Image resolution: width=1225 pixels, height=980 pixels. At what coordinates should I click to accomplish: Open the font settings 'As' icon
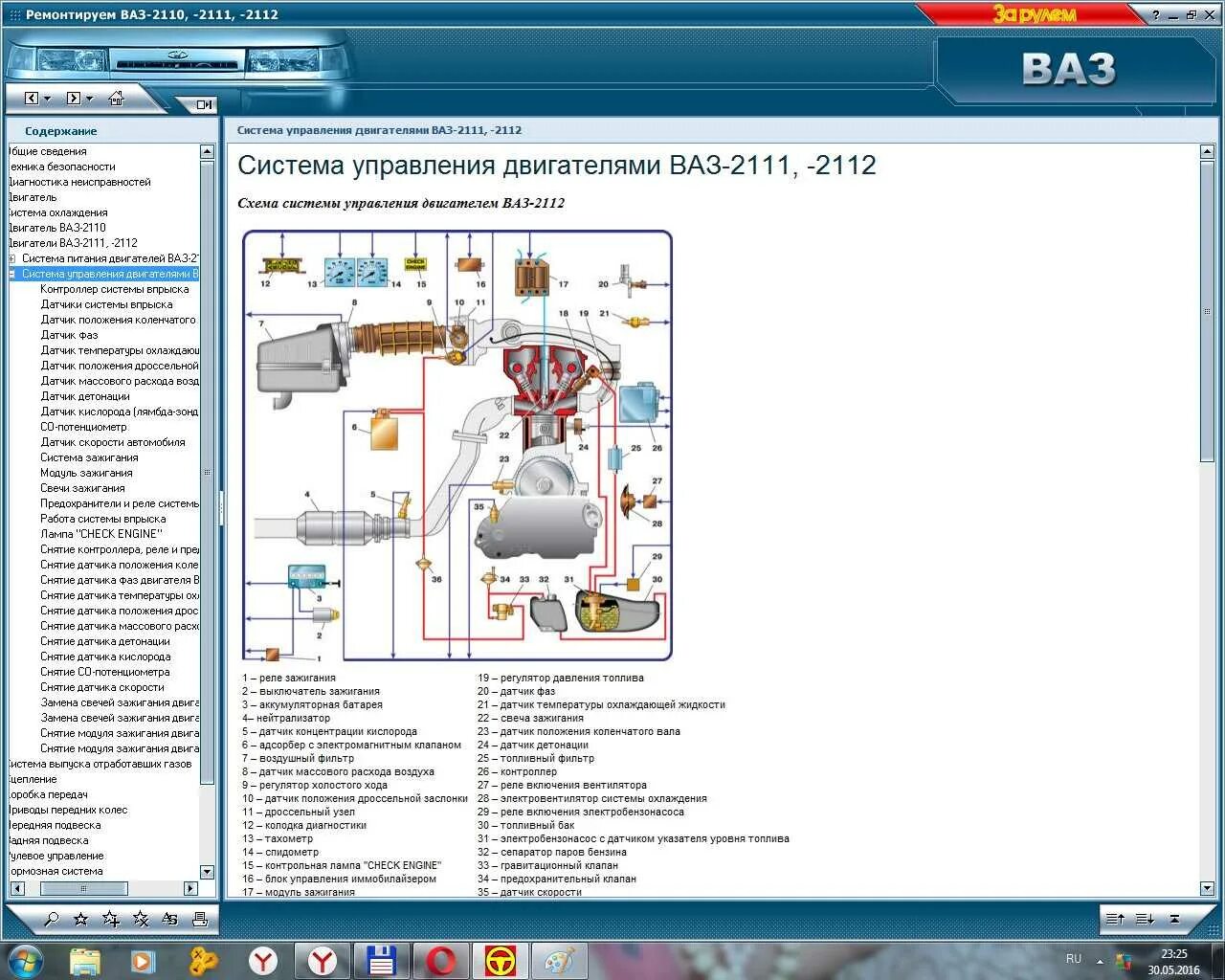pos(169,920)
